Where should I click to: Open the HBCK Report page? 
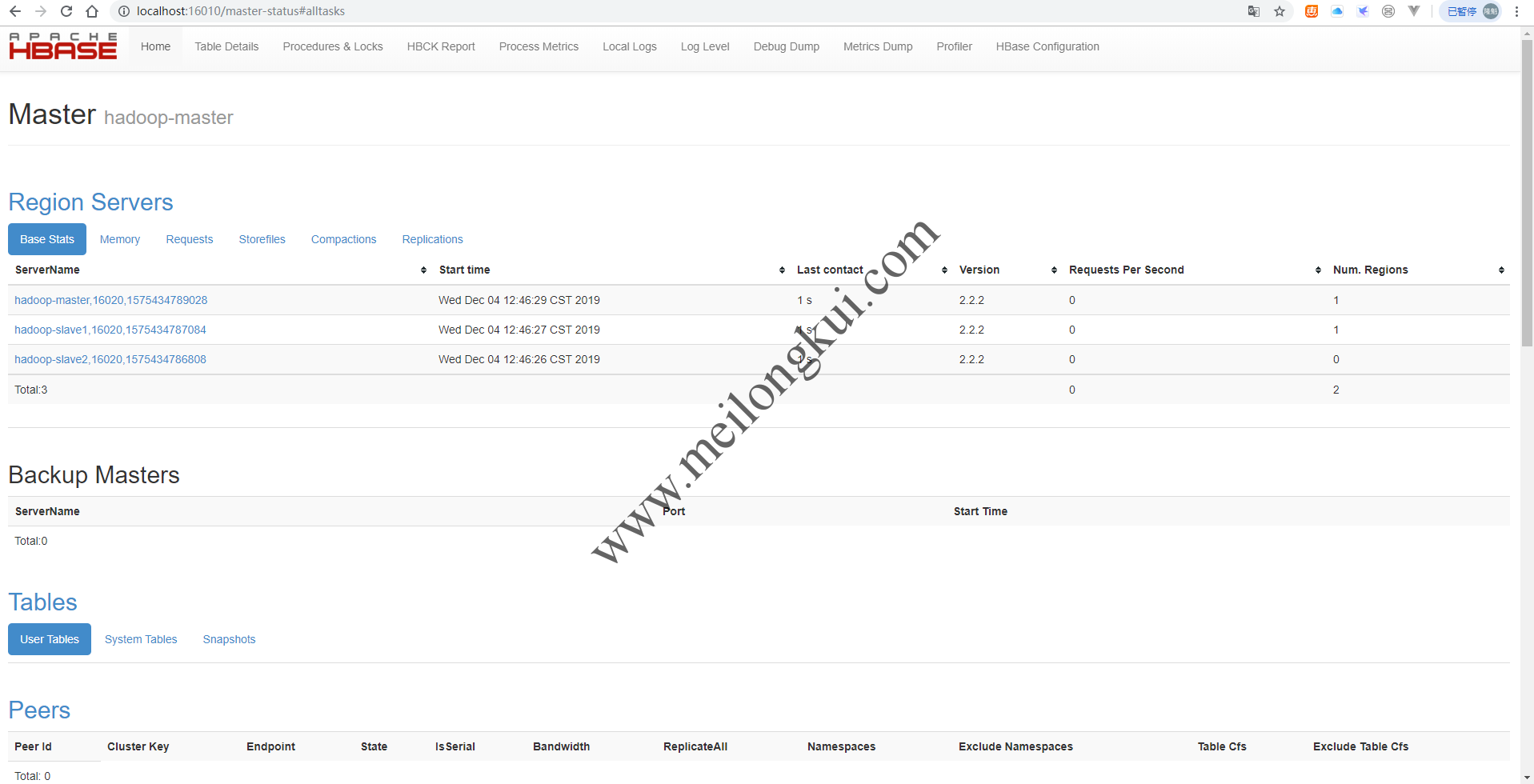pos(441,46)
